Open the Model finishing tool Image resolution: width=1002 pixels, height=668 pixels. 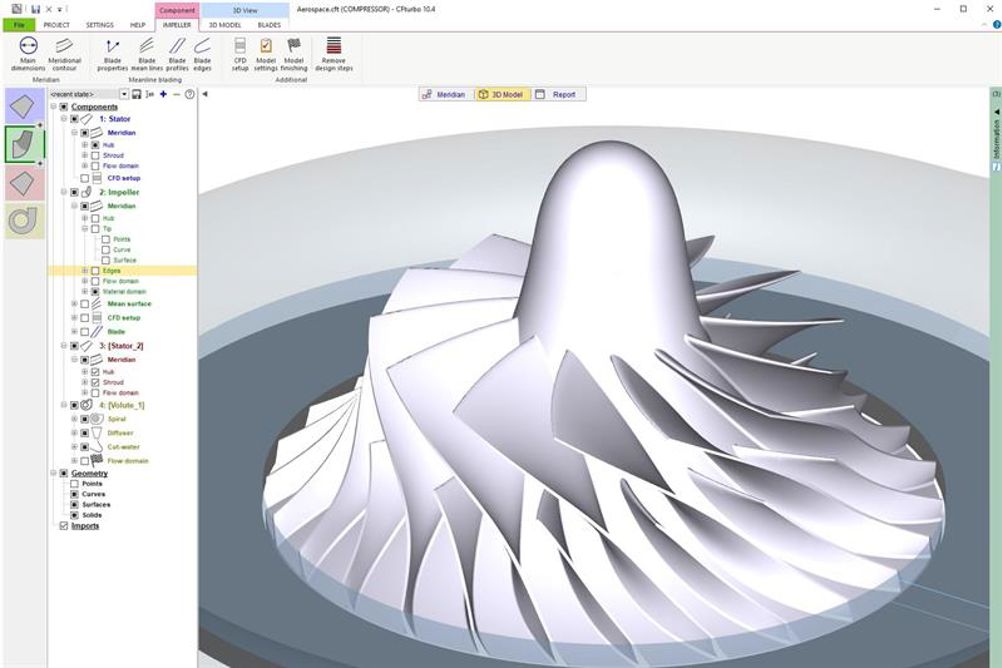click(293, 54)
